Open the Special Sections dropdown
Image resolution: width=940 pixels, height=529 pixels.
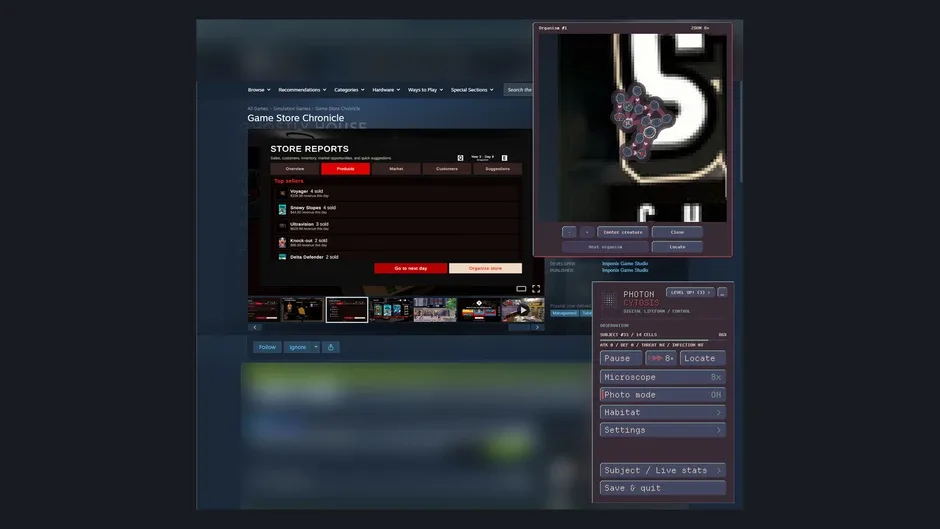pyautogui.click(x=472, y=90)
